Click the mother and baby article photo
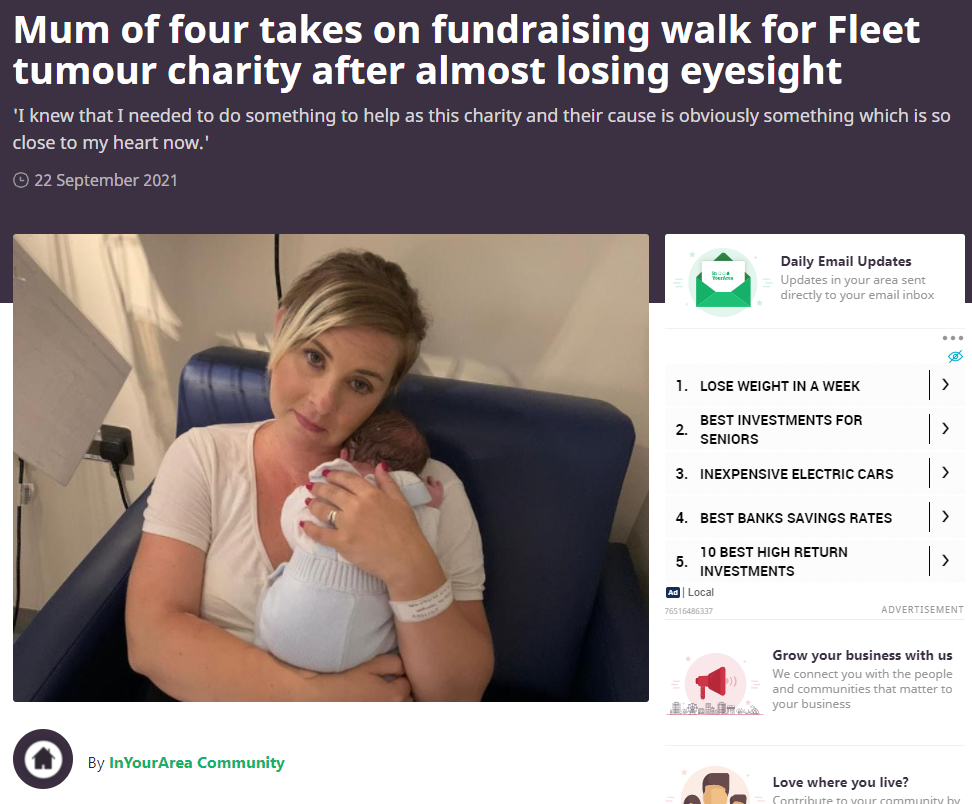Screen dimensions: 972x804 (331, 468)
